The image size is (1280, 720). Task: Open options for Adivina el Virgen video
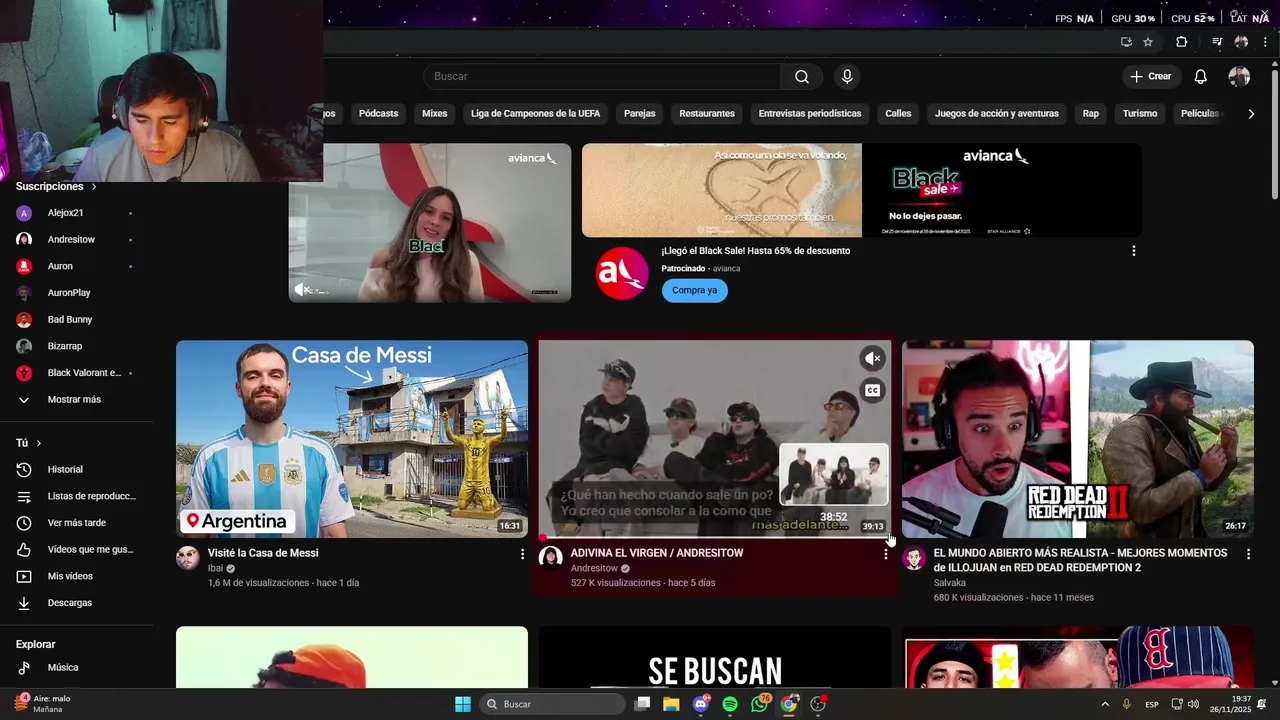885,553
